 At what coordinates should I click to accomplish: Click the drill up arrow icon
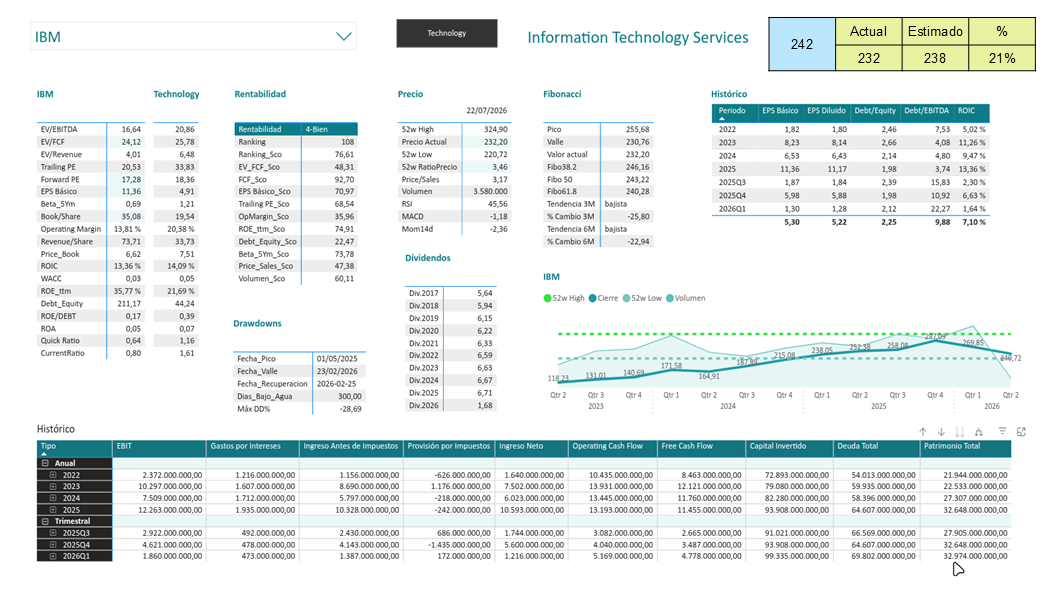pos(922,432)
